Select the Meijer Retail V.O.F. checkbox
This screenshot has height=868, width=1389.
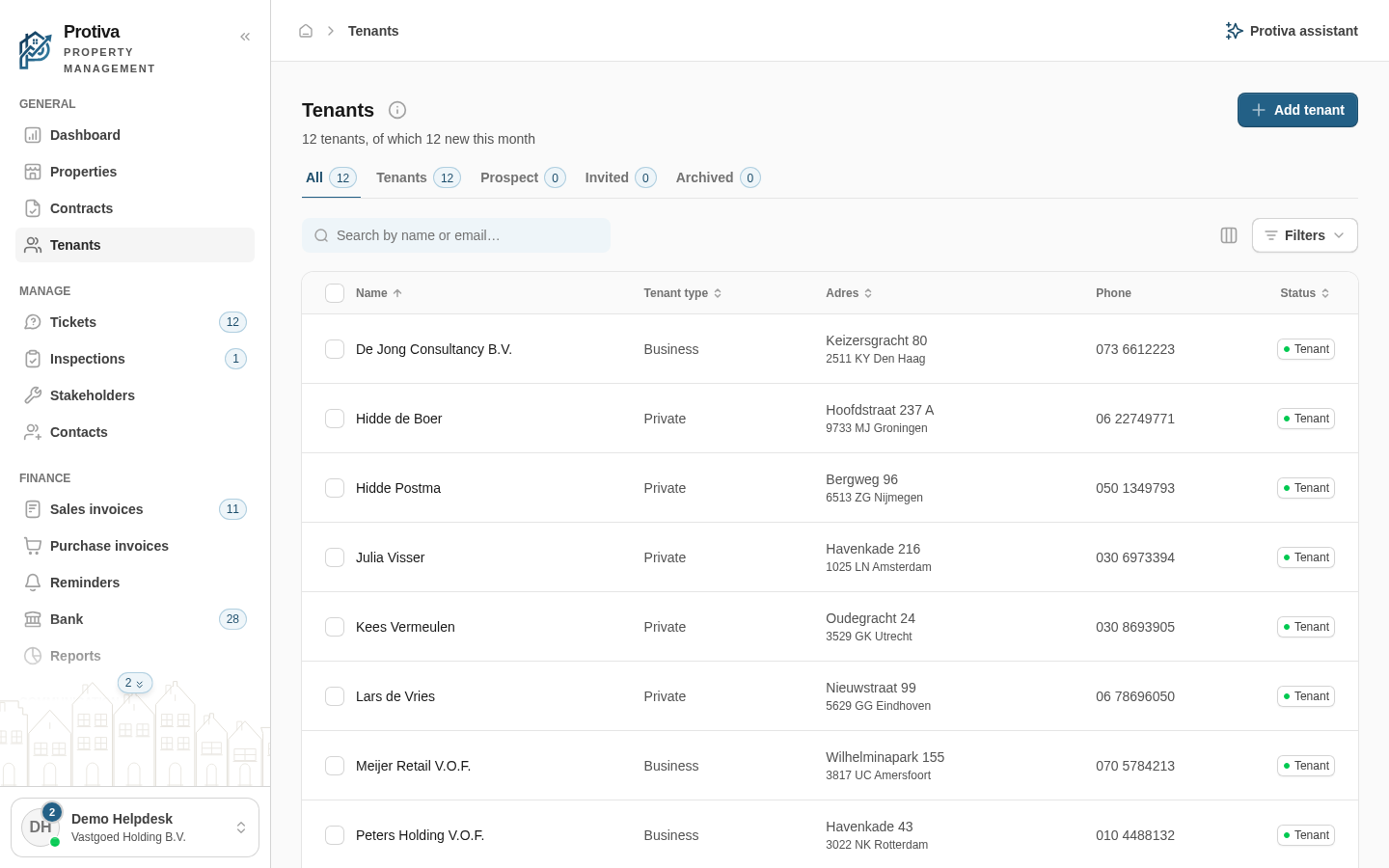(335, 766)
